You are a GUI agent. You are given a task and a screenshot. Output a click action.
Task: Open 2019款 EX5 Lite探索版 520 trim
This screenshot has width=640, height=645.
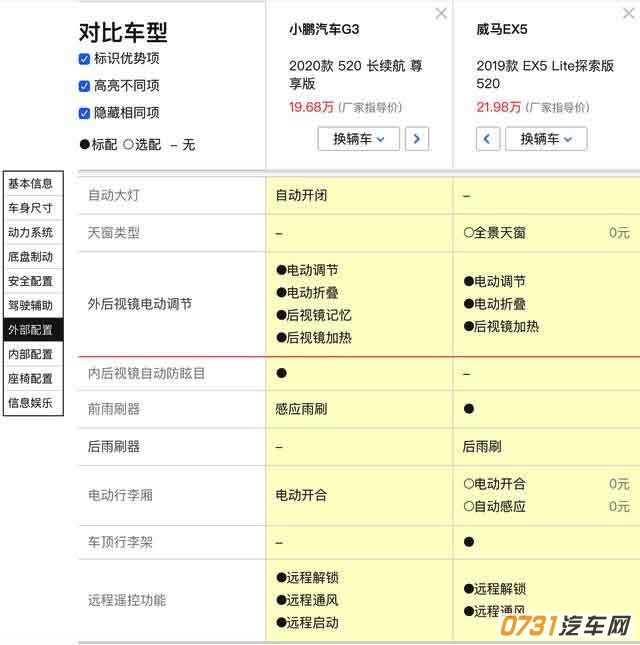coord(545,74)
